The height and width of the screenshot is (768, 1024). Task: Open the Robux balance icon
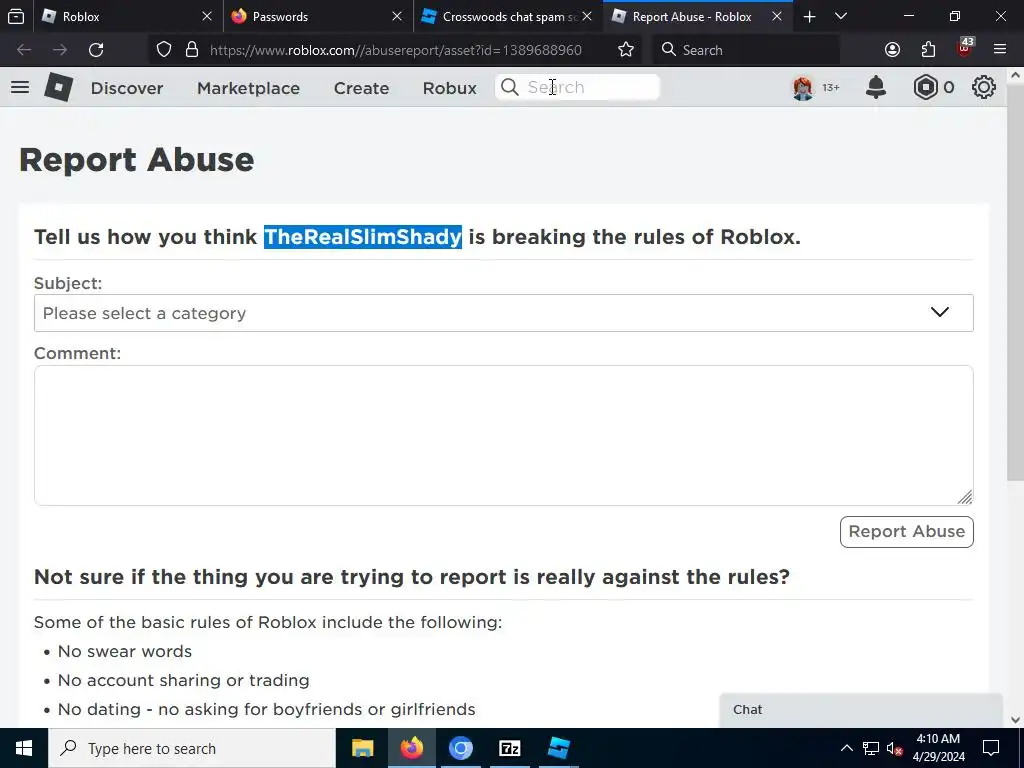[925, 87]
